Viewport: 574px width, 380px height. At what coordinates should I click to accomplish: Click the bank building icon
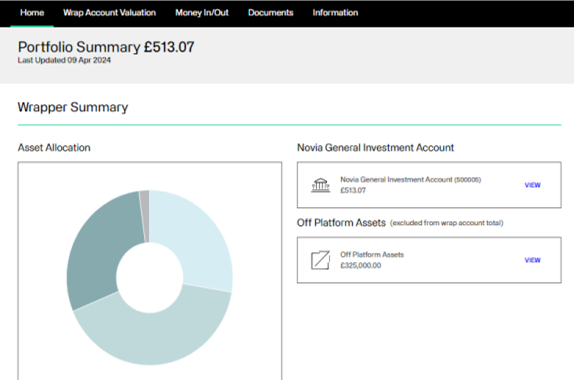point(320,185)
